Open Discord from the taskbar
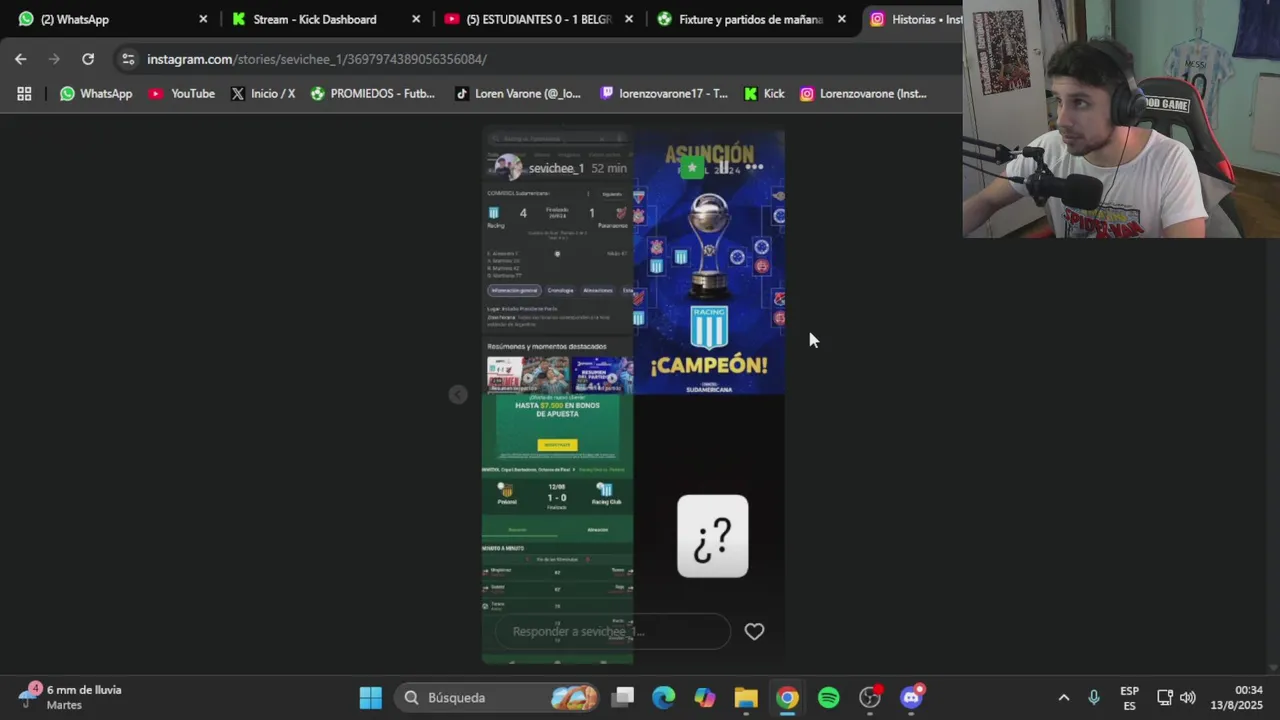 pos(911,697)
